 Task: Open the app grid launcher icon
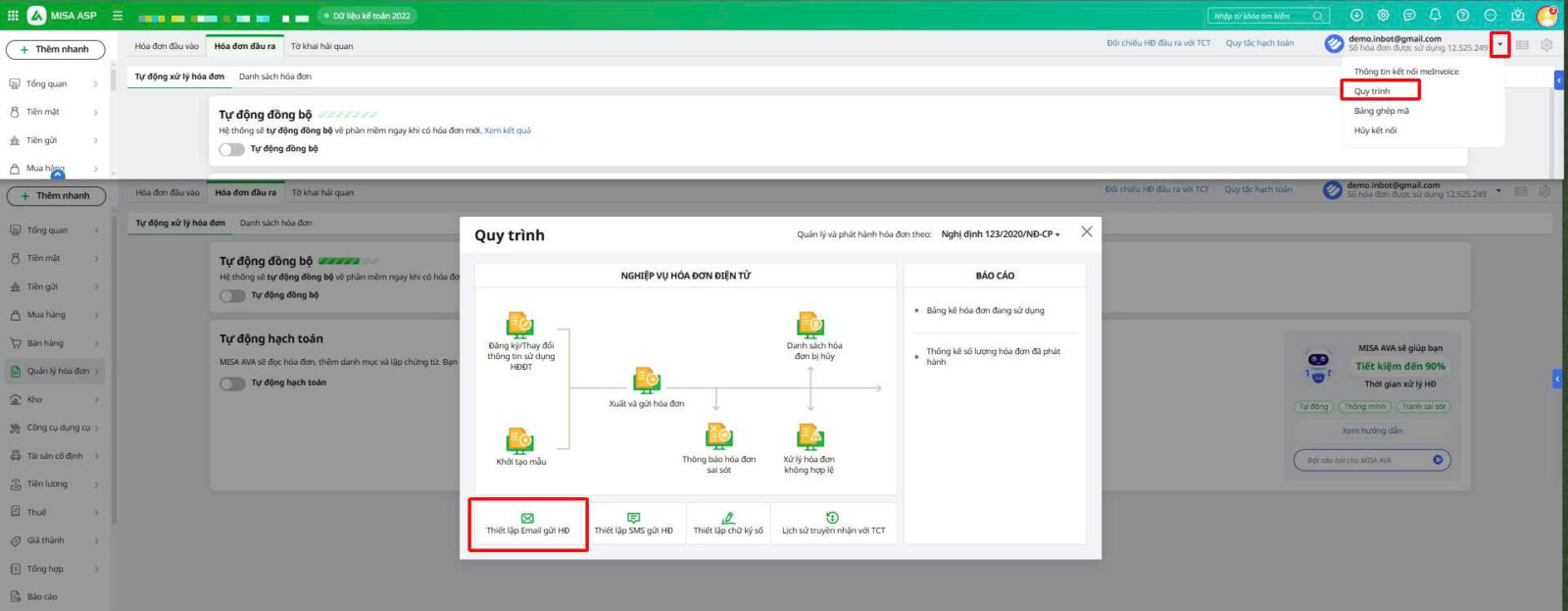pyautogui.click(x=13, y=16)
